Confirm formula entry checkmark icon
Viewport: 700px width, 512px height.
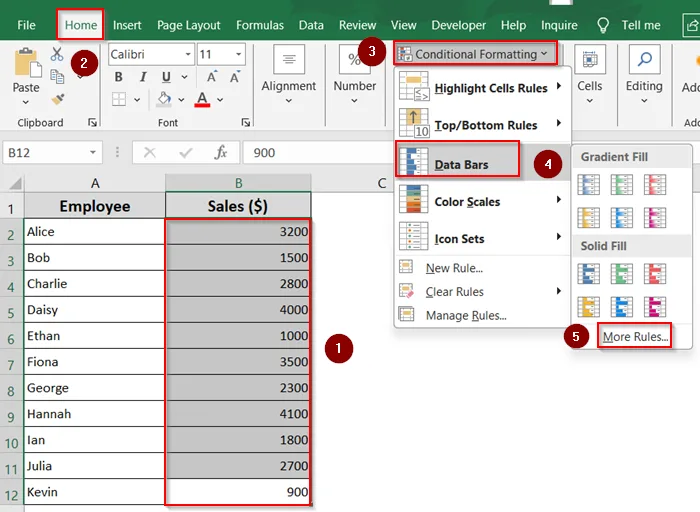(185, 153)
